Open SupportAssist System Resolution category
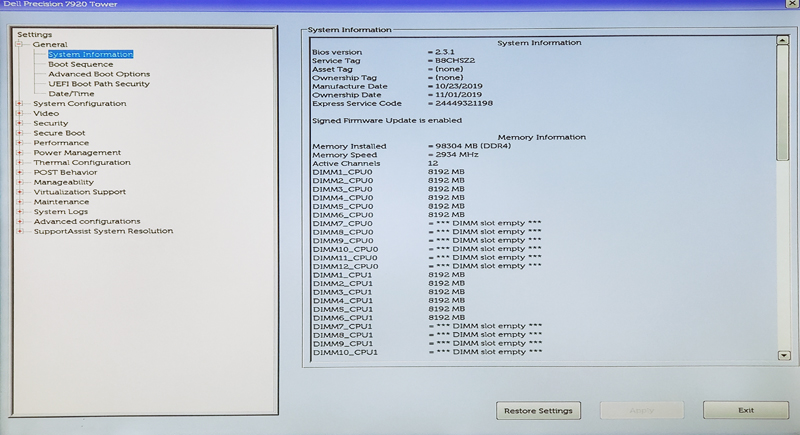 click(102, 231)
